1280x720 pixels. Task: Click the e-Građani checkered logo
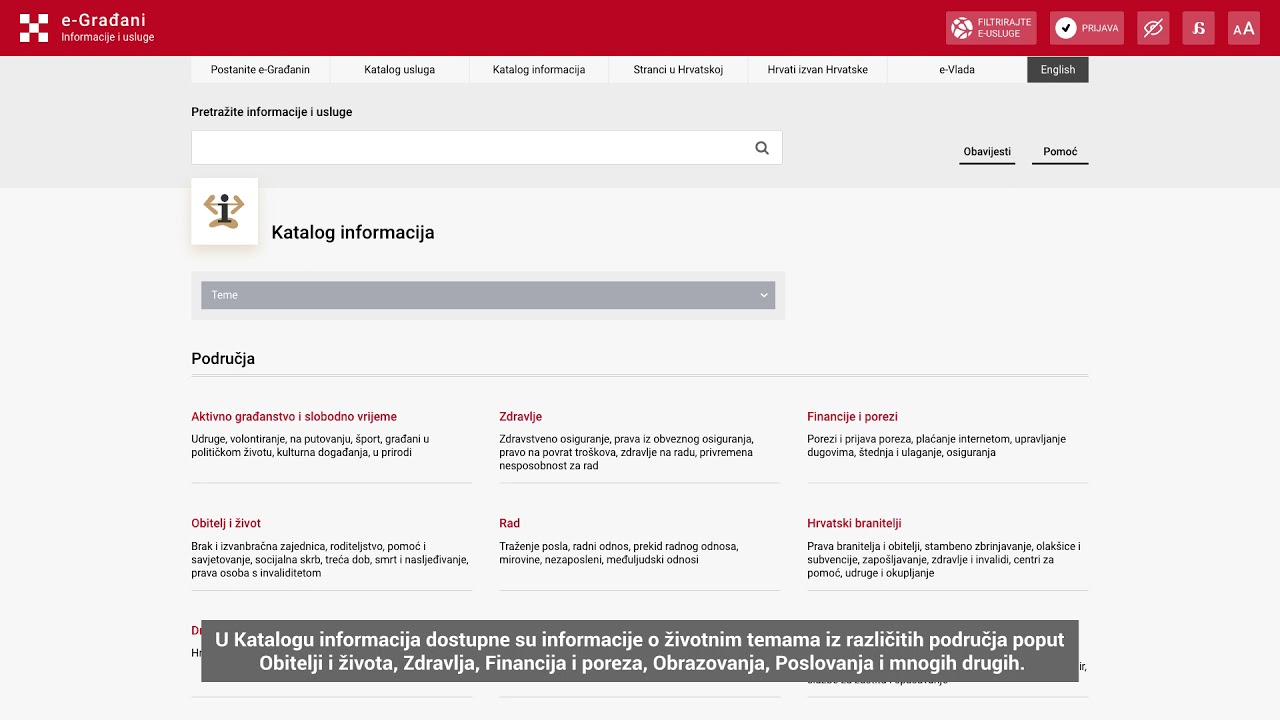[x=34, y=28]
